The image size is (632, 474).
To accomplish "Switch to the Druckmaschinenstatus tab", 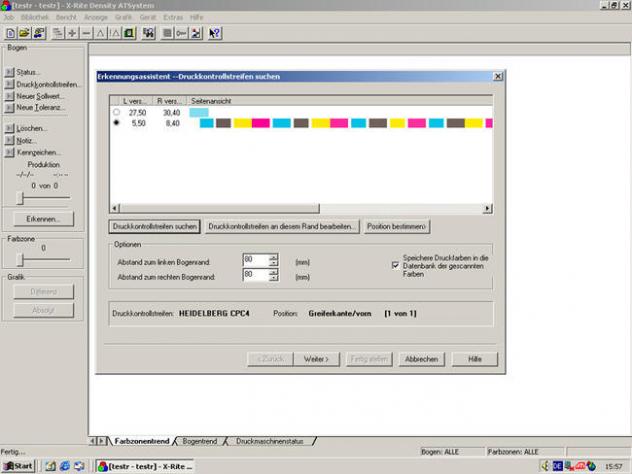I will tap(270, 440).
